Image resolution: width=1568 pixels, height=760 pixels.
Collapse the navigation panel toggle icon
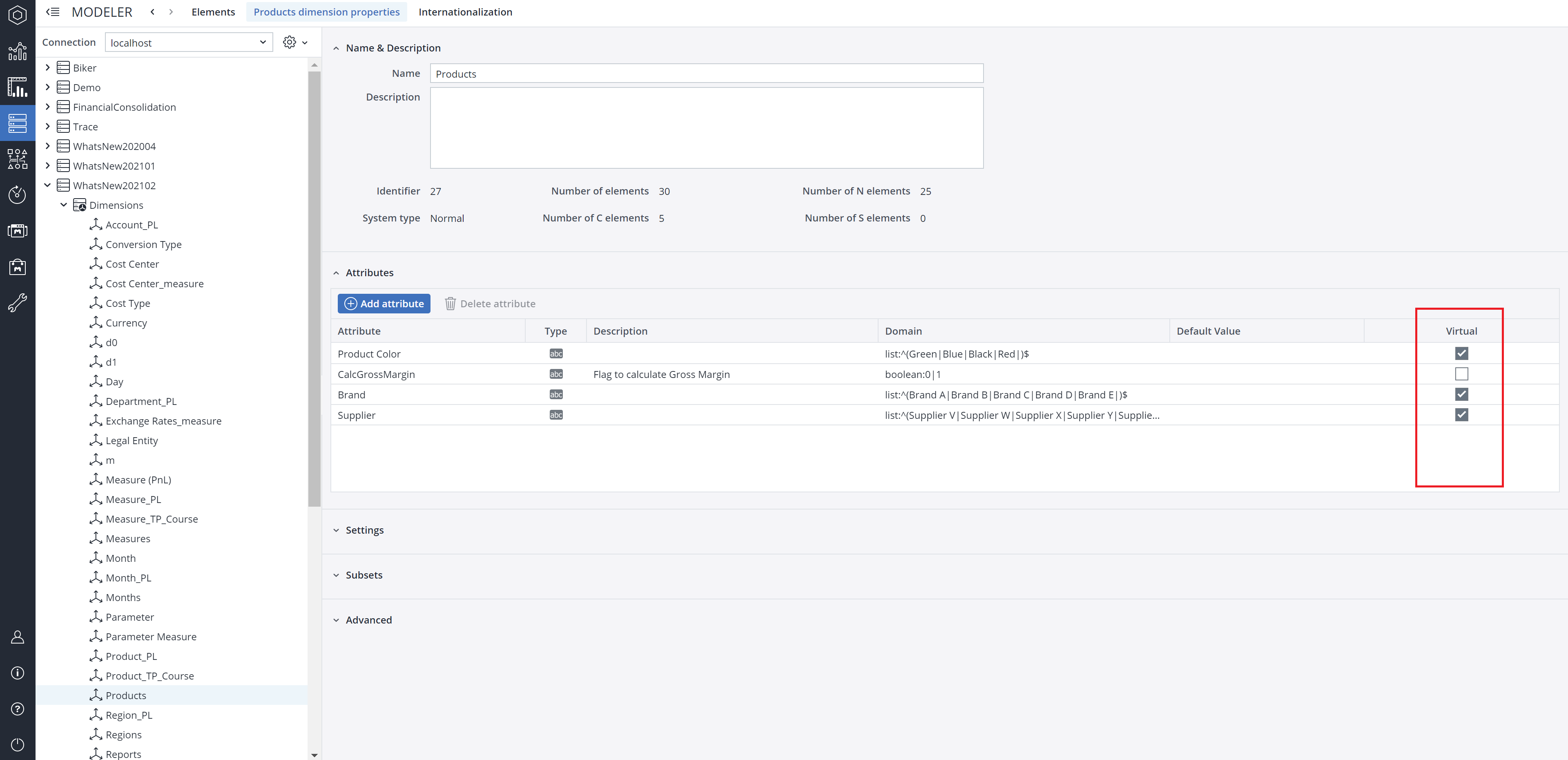(53, 11)
